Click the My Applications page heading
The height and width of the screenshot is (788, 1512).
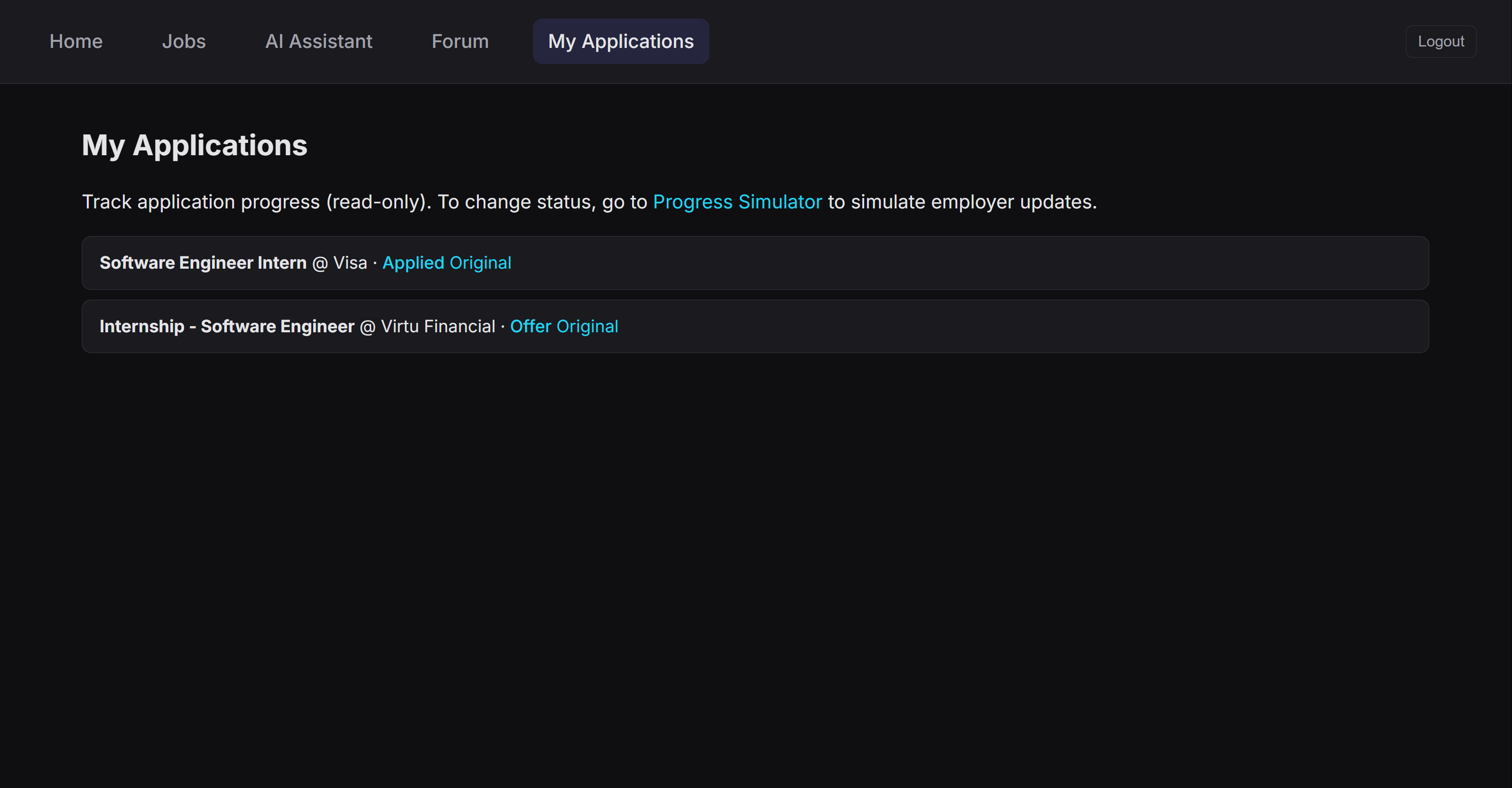pyautogui.click(x=194, y=145)
